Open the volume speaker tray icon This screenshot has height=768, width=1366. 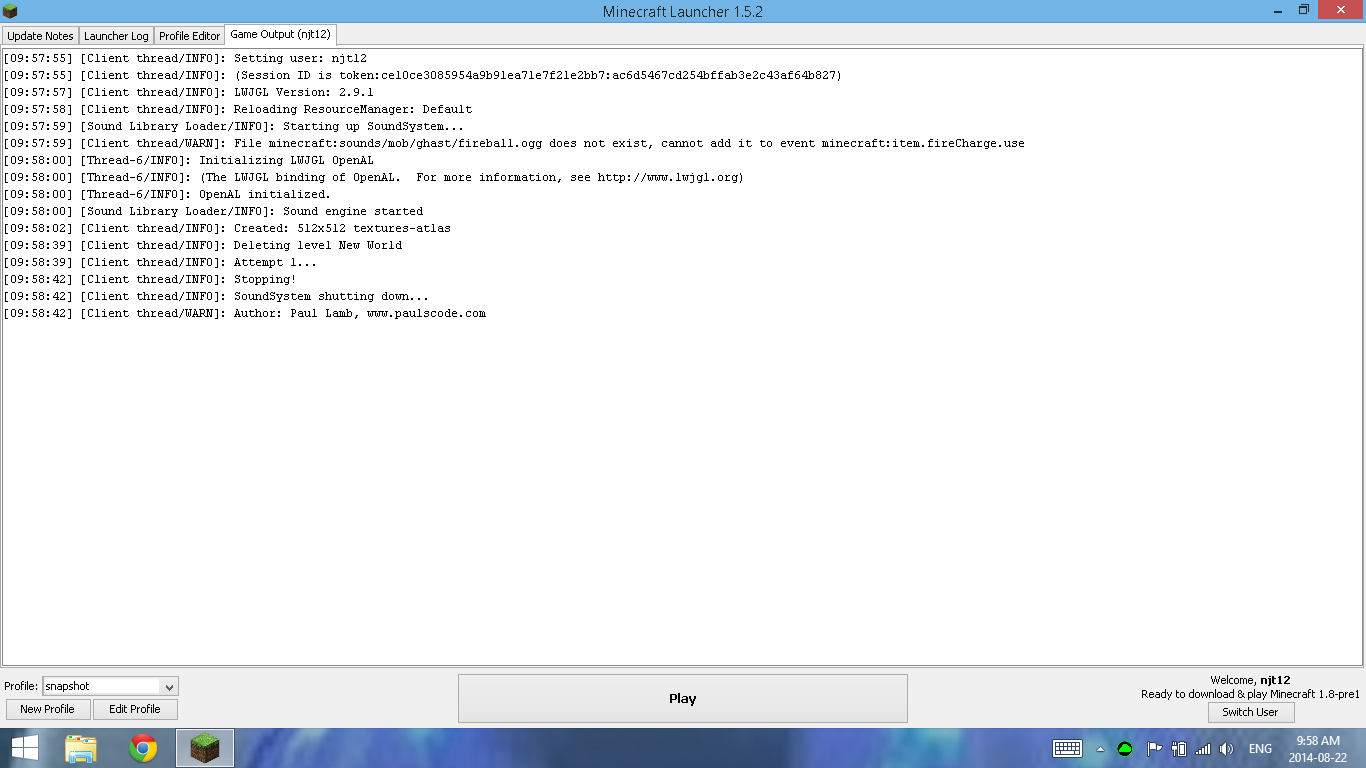point(1227,748)
